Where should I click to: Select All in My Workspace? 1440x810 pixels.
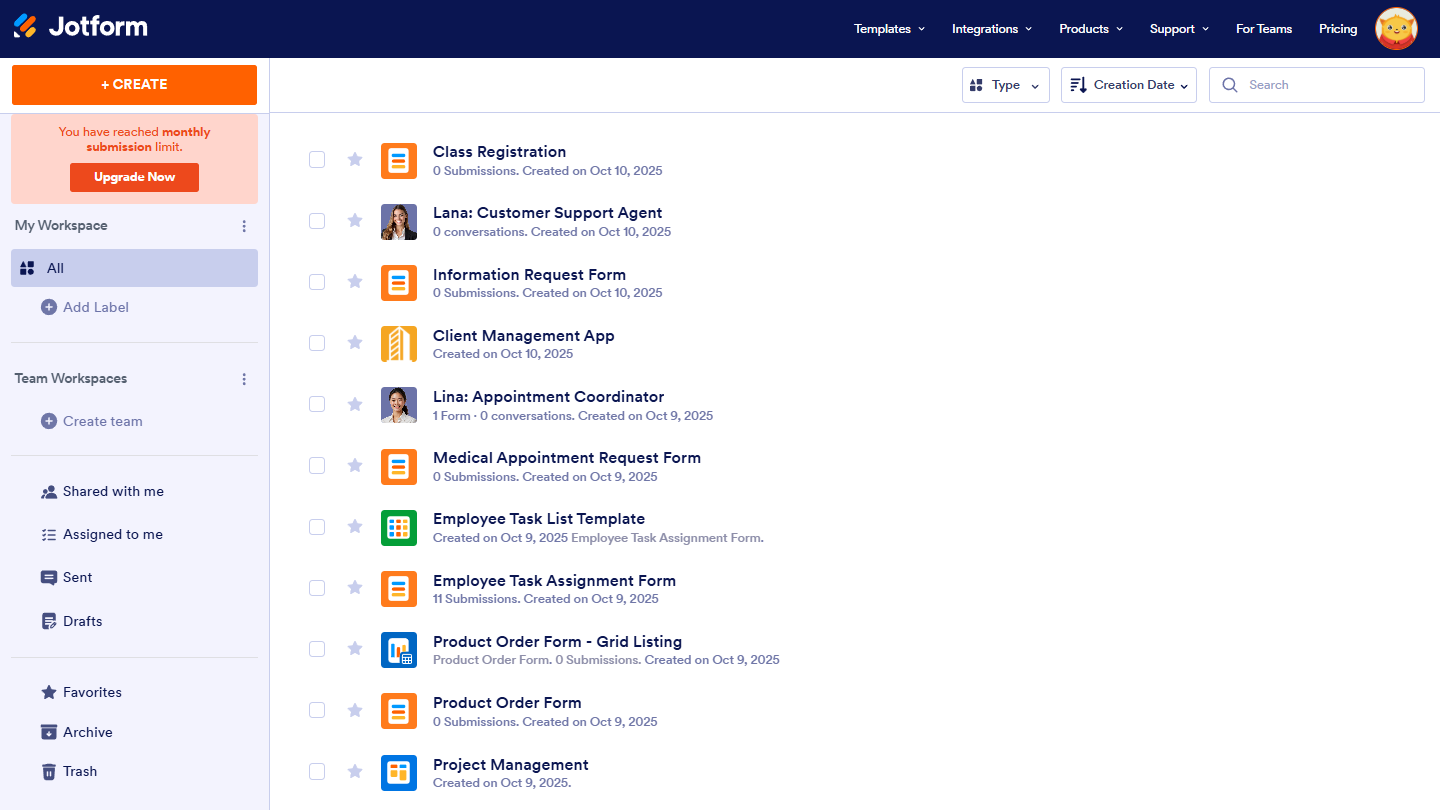click(x=134, y=268)
